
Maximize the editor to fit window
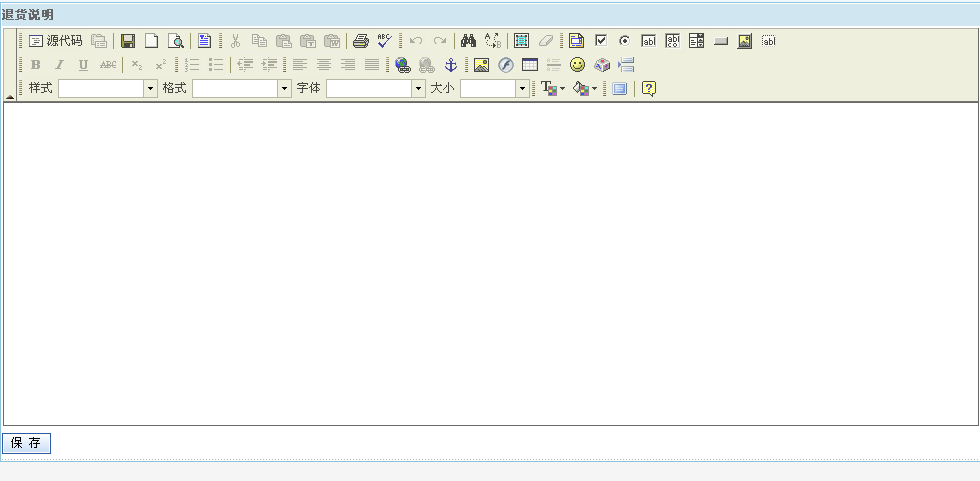[619, 89]
